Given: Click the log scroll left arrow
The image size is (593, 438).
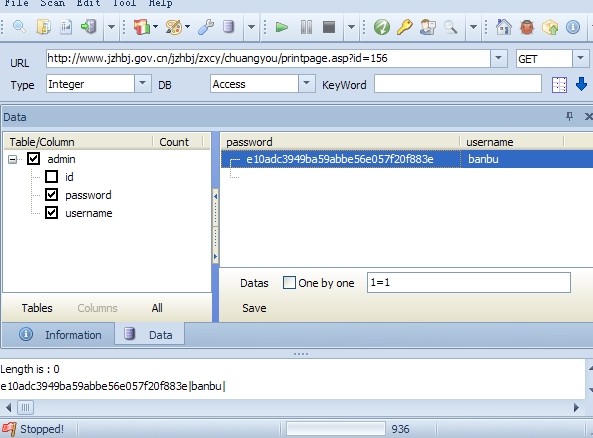Looking at the screenshot, I should click(x=8, y=407).
